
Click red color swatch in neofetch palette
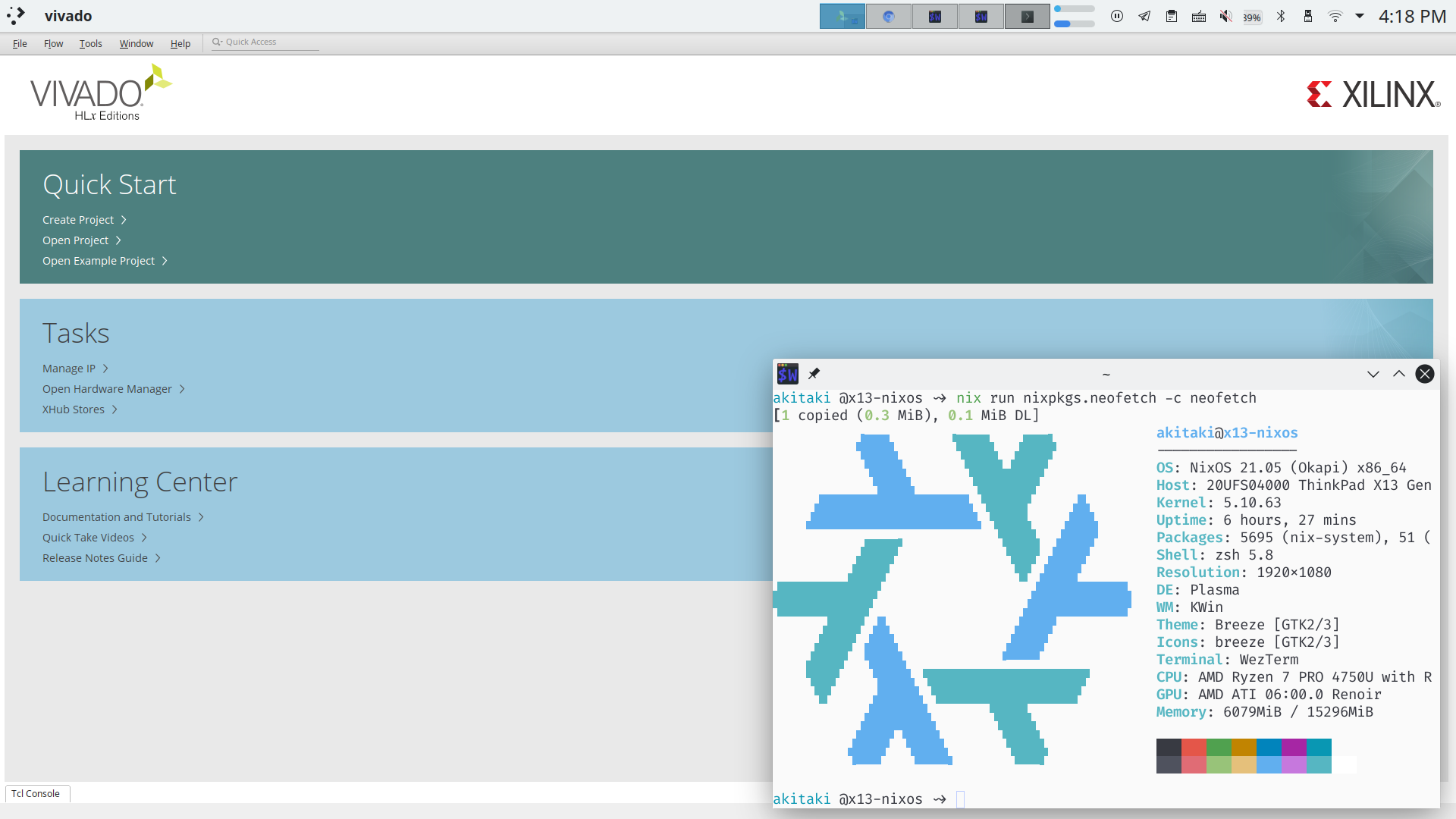1194,747
